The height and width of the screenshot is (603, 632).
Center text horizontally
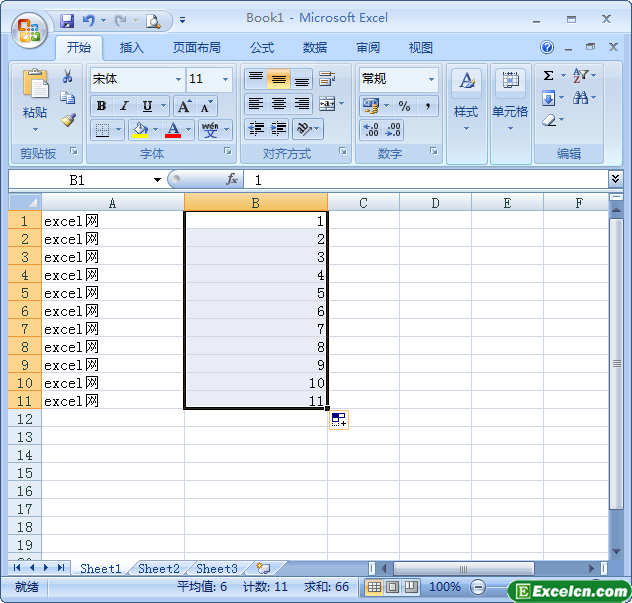tap(278, 104)
